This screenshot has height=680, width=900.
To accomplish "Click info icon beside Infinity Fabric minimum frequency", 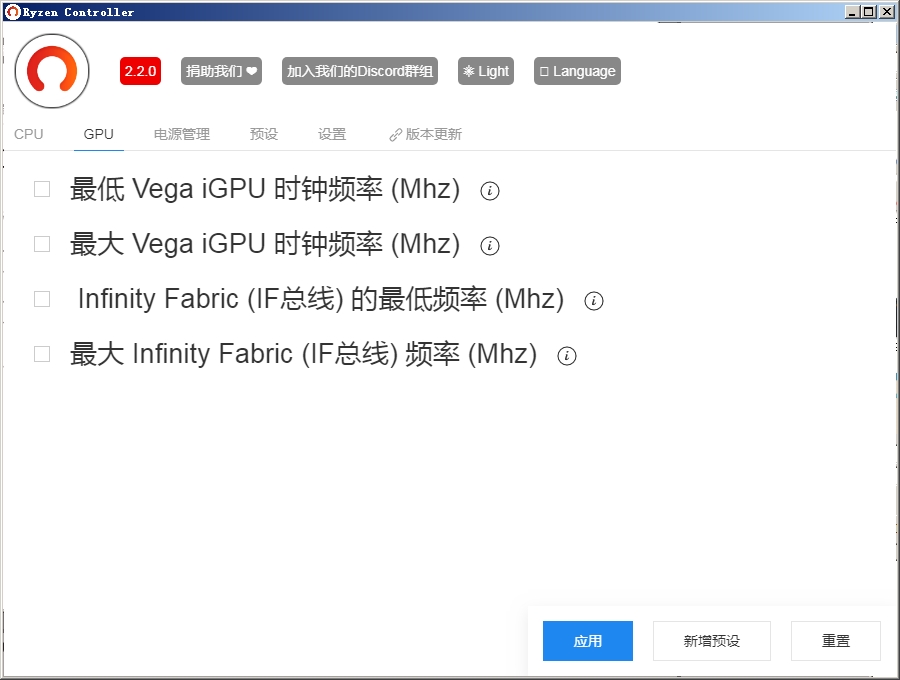I will tap(594, 301).
